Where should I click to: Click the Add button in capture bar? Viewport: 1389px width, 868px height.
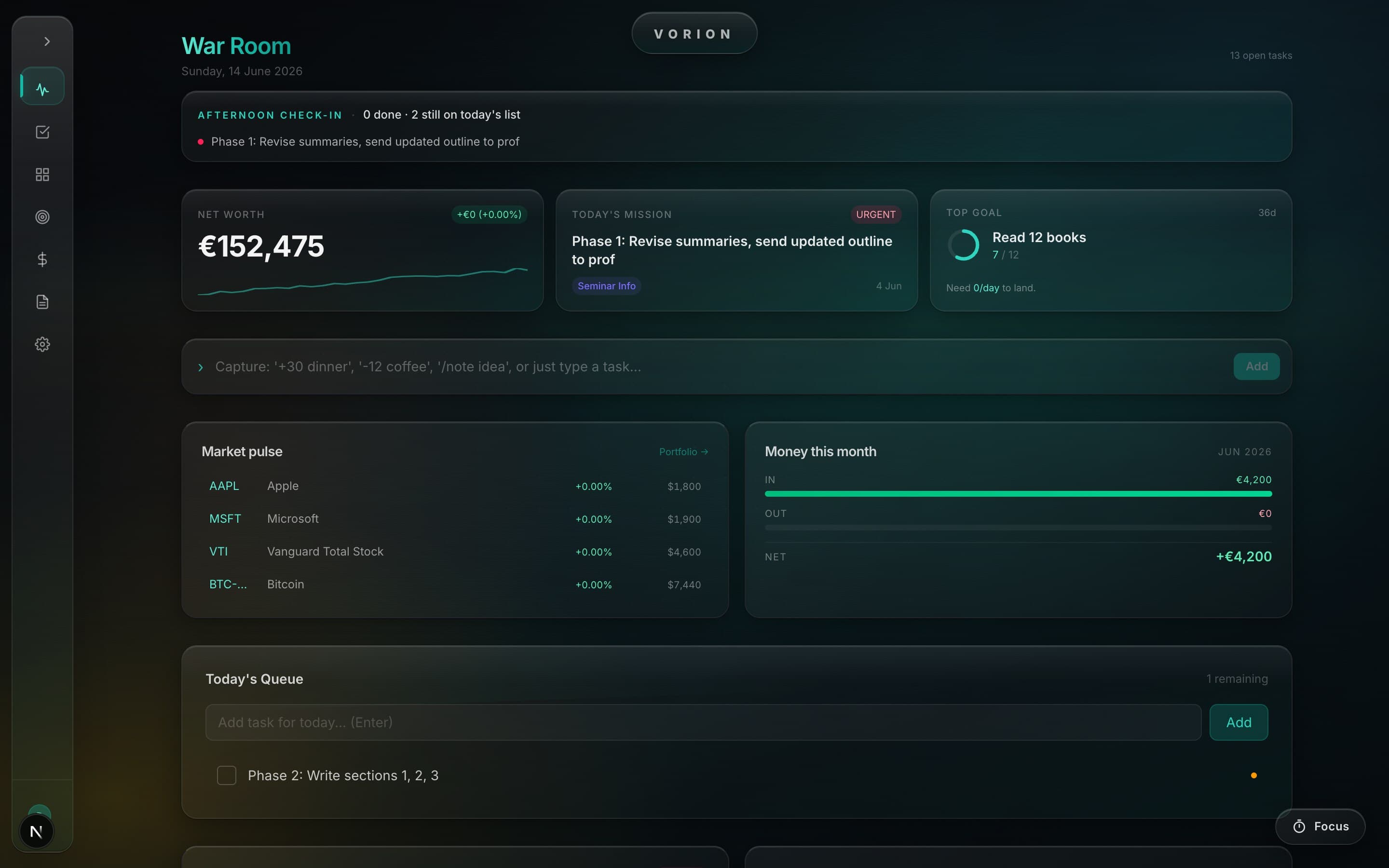[x=1256, y=366]
